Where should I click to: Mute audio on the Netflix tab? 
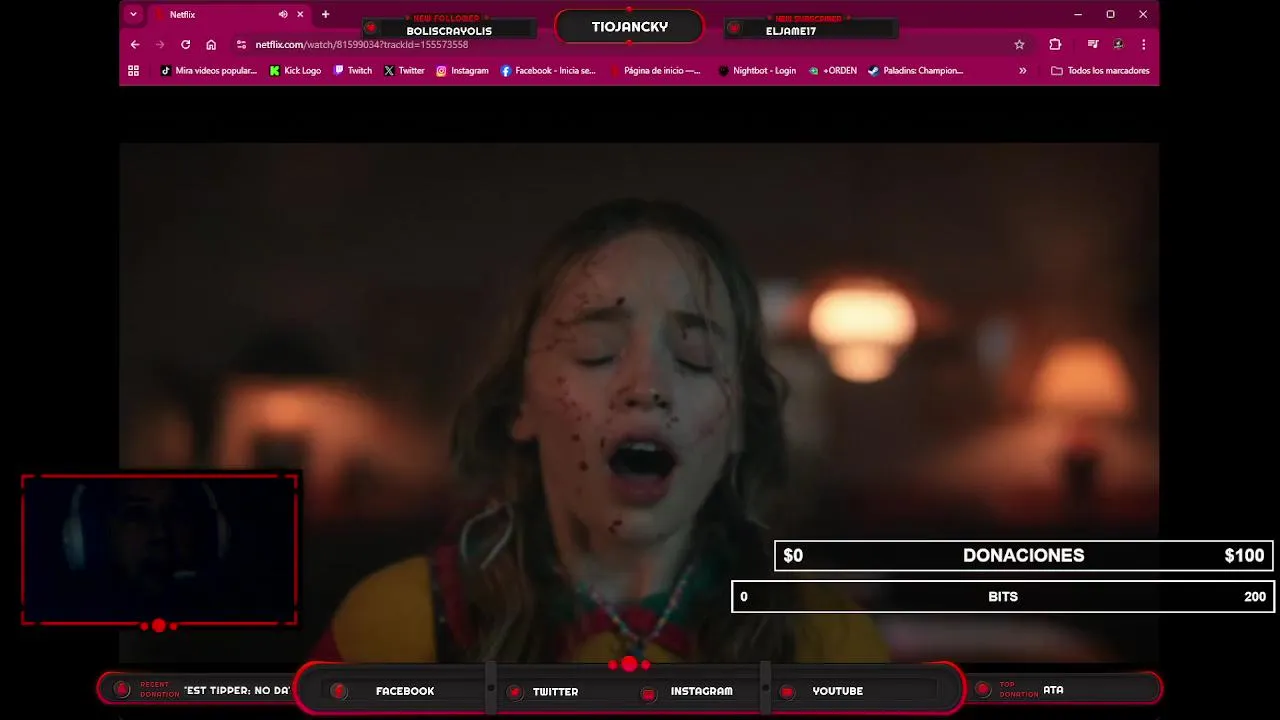(283, 14)
